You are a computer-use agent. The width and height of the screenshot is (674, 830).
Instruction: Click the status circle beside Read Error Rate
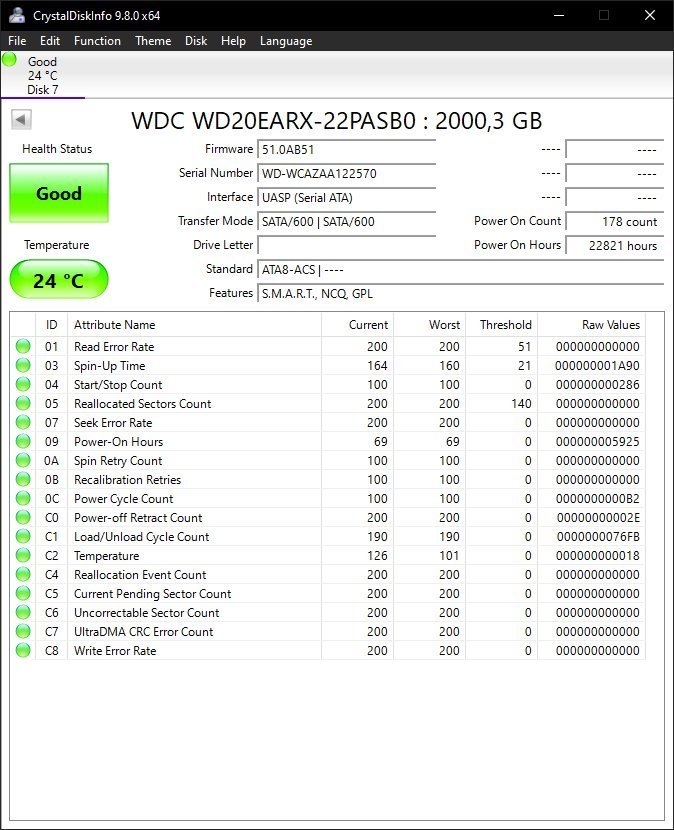click(x=23, y=347)
